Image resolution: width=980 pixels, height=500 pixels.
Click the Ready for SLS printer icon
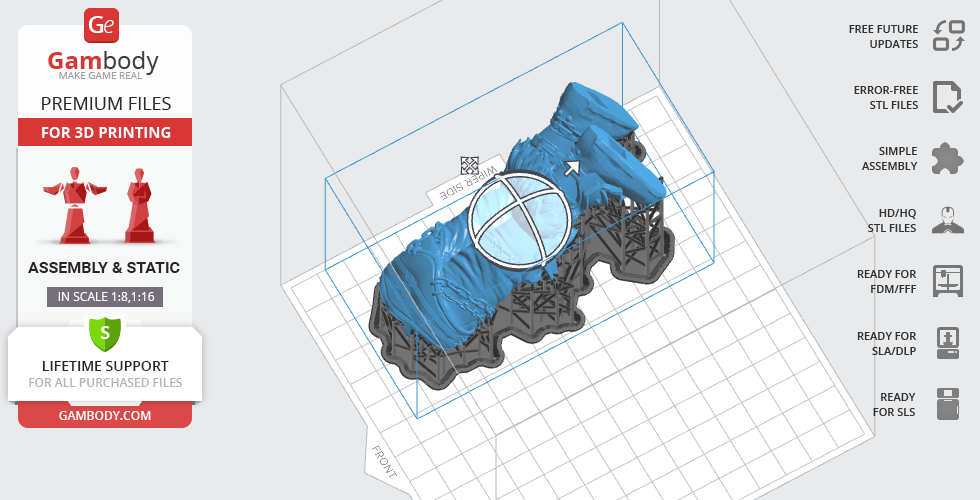947,404
